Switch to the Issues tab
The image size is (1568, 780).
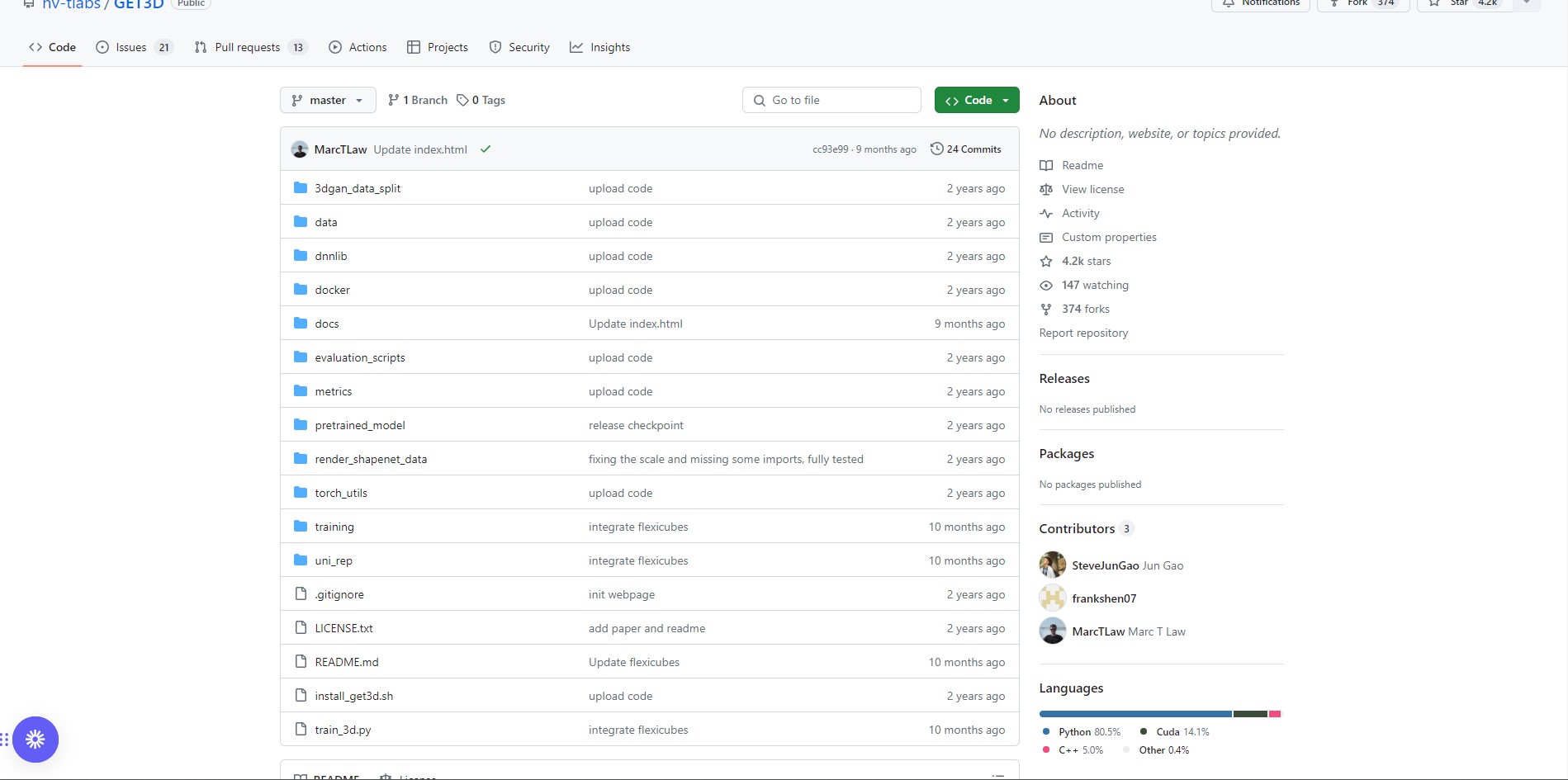pyautogui.click(x=135, y=47)
